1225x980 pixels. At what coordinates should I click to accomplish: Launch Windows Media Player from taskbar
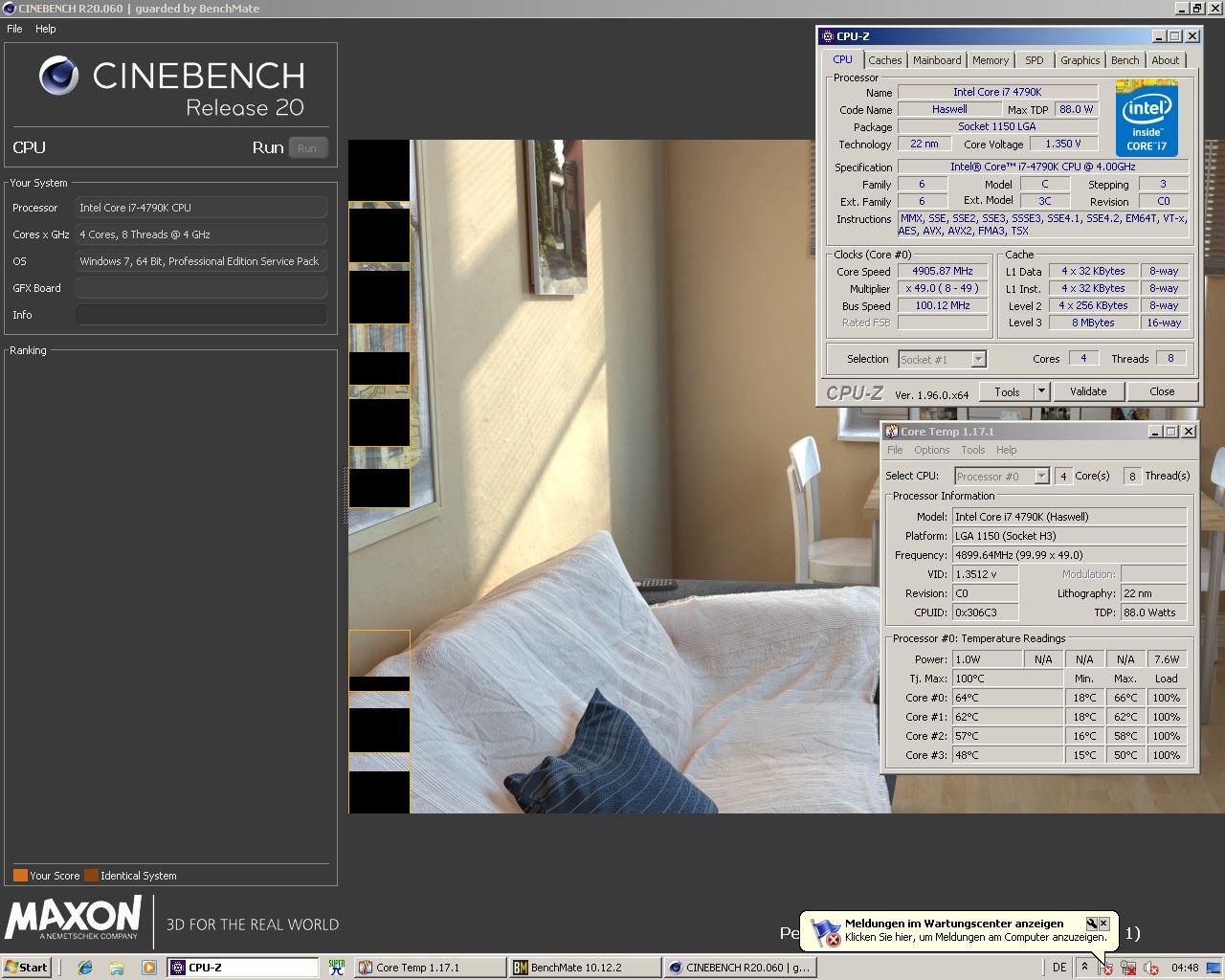[x=148, y=968]
